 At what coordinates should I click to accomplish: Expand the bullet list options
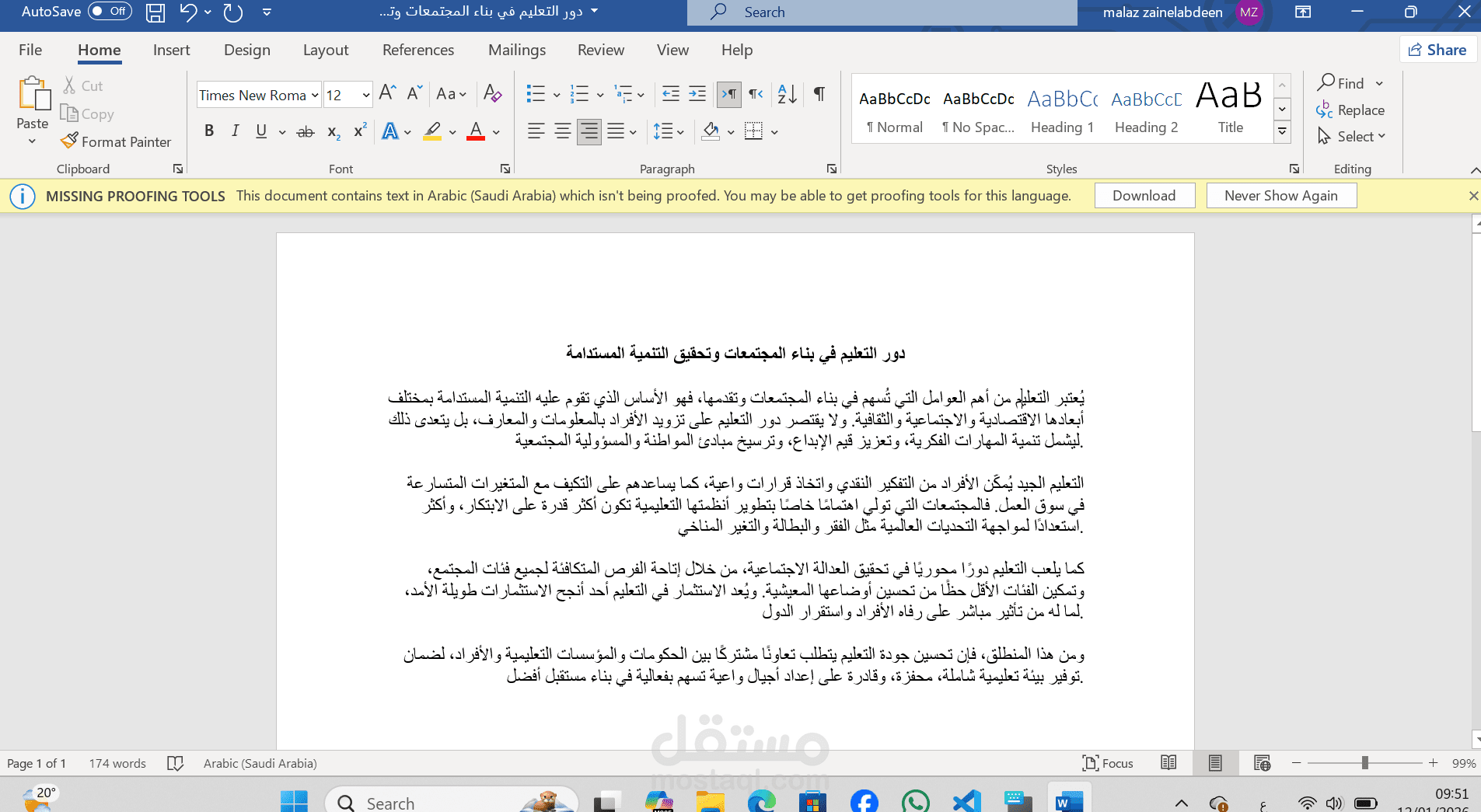click(557, 95)
